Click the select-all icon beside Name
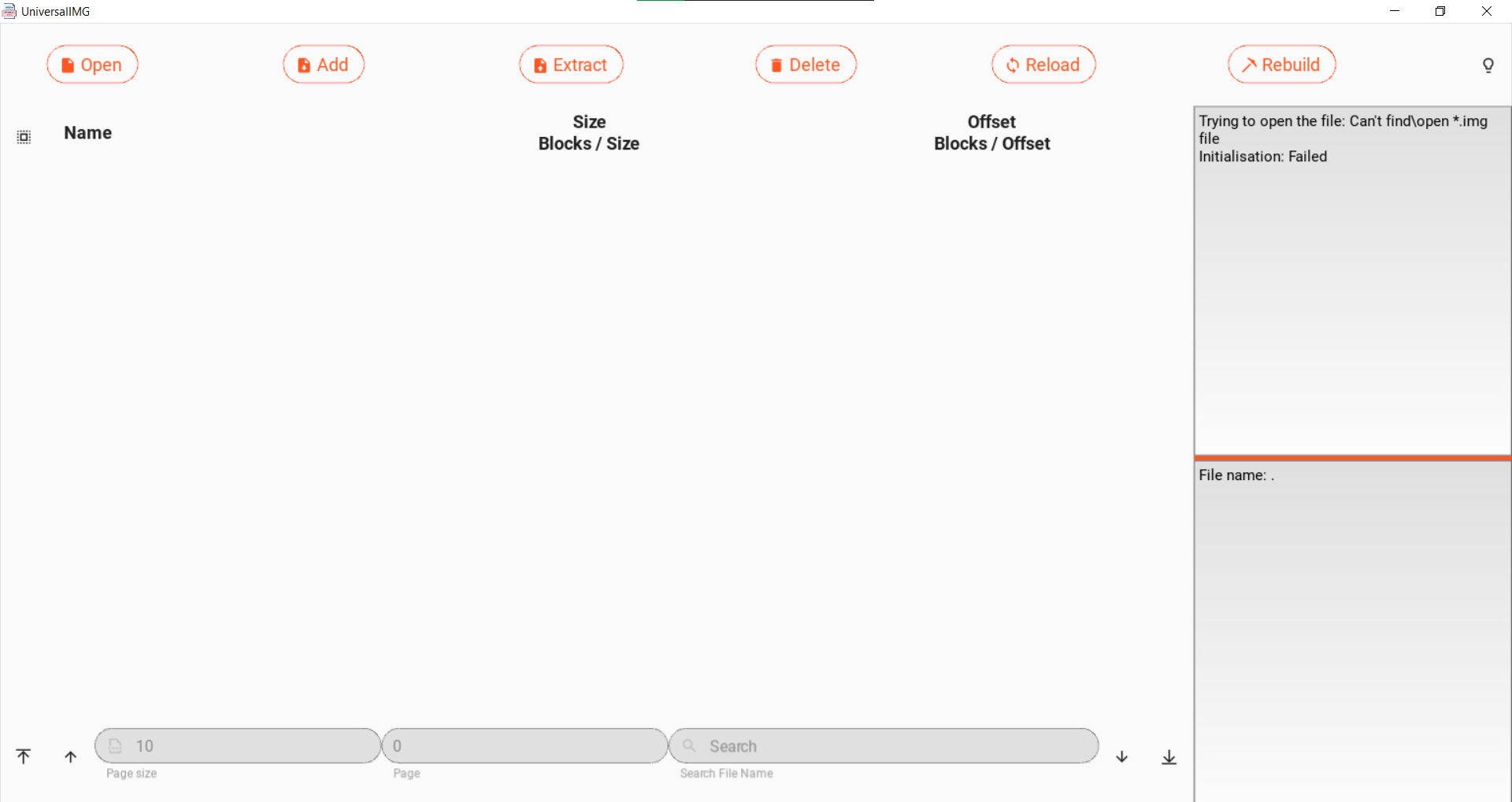Screen dimensions: 1512x802 (24, 137)
